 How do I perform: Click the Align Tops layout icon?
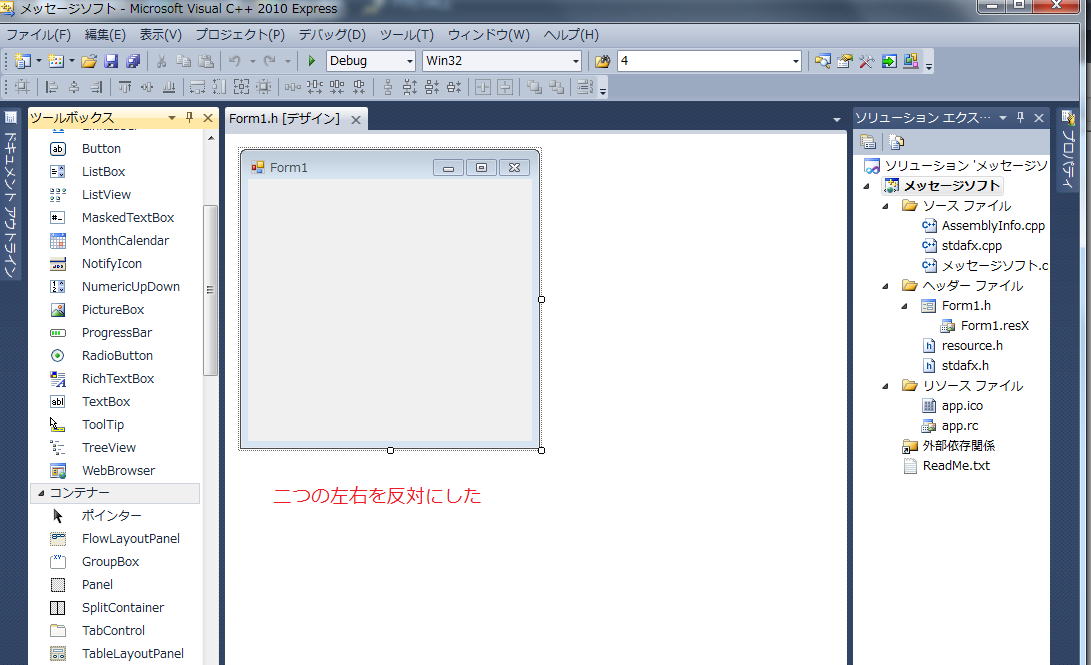(x=125, y=87)
